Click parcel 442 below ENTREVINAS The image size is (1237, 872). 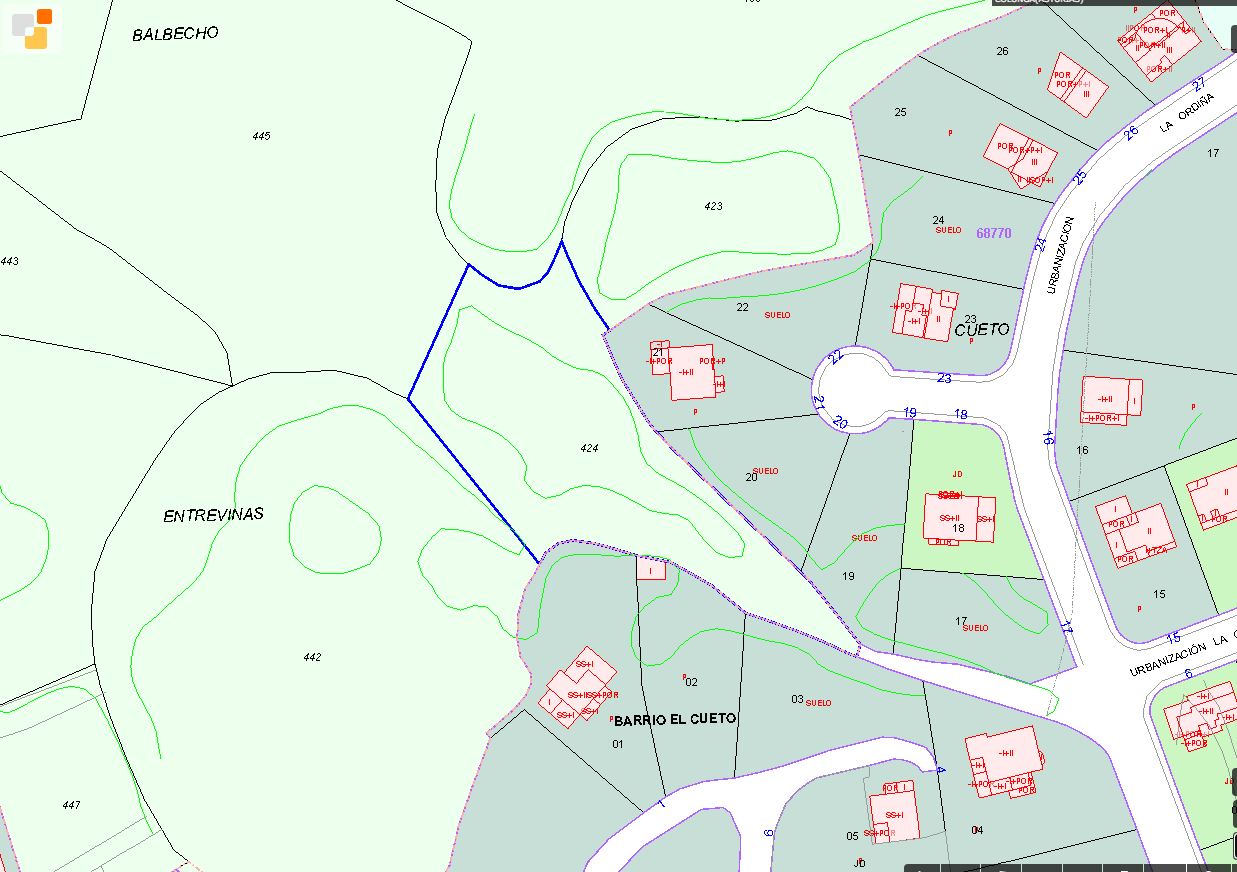click(x=312, y=657)
